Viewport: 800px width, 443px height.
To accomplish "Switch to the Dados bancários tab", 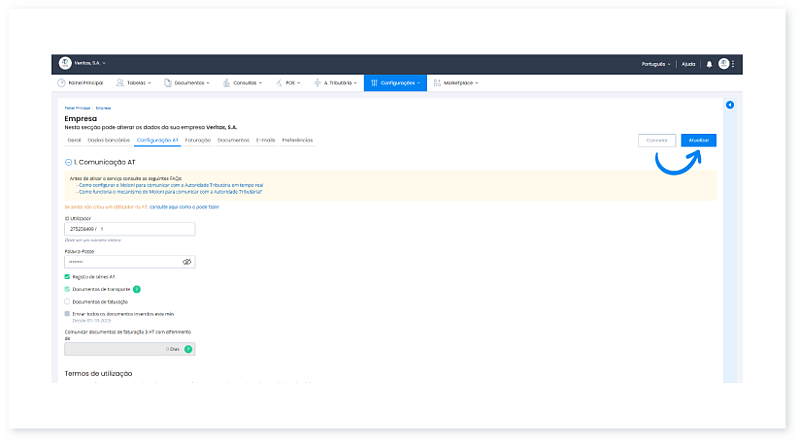I will point(108,140).
